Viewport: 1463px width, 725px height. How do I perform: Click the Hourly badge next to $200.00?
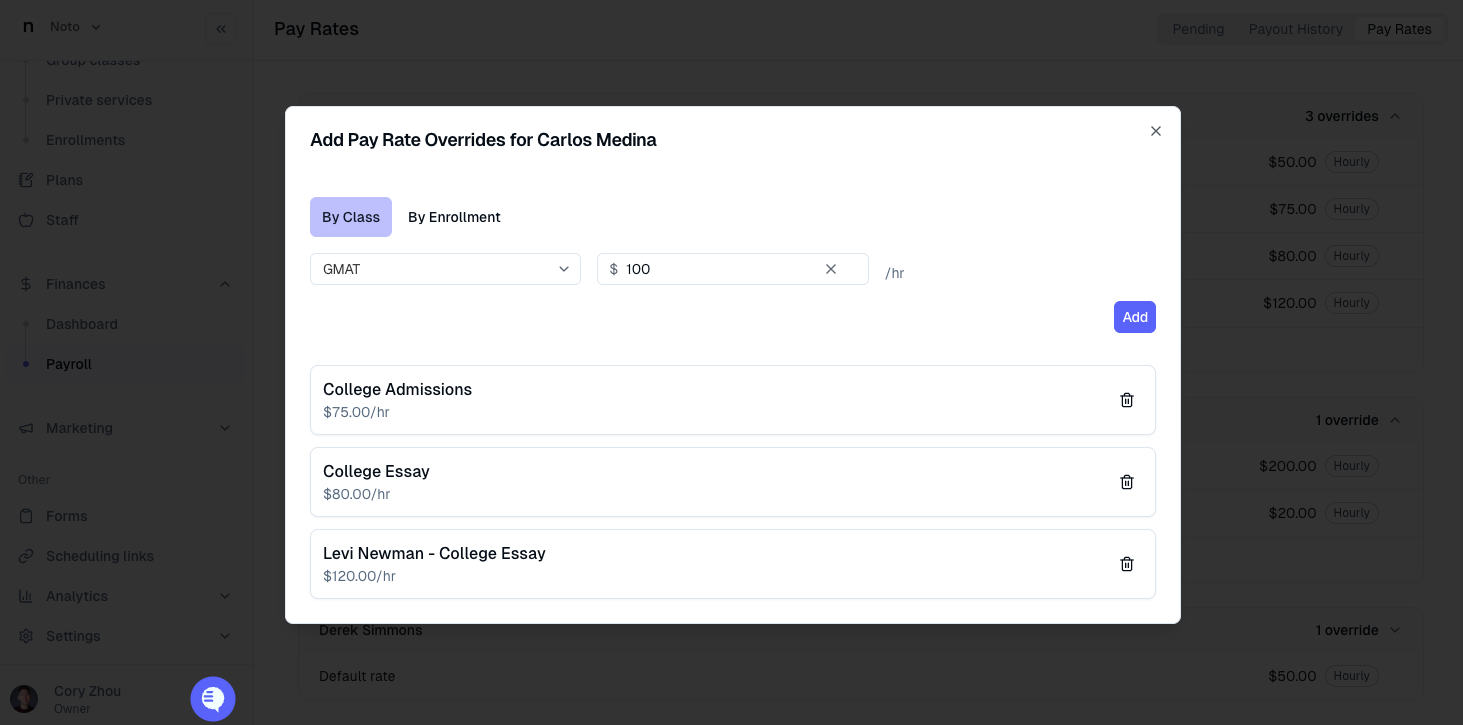[x=1352, y=466]
